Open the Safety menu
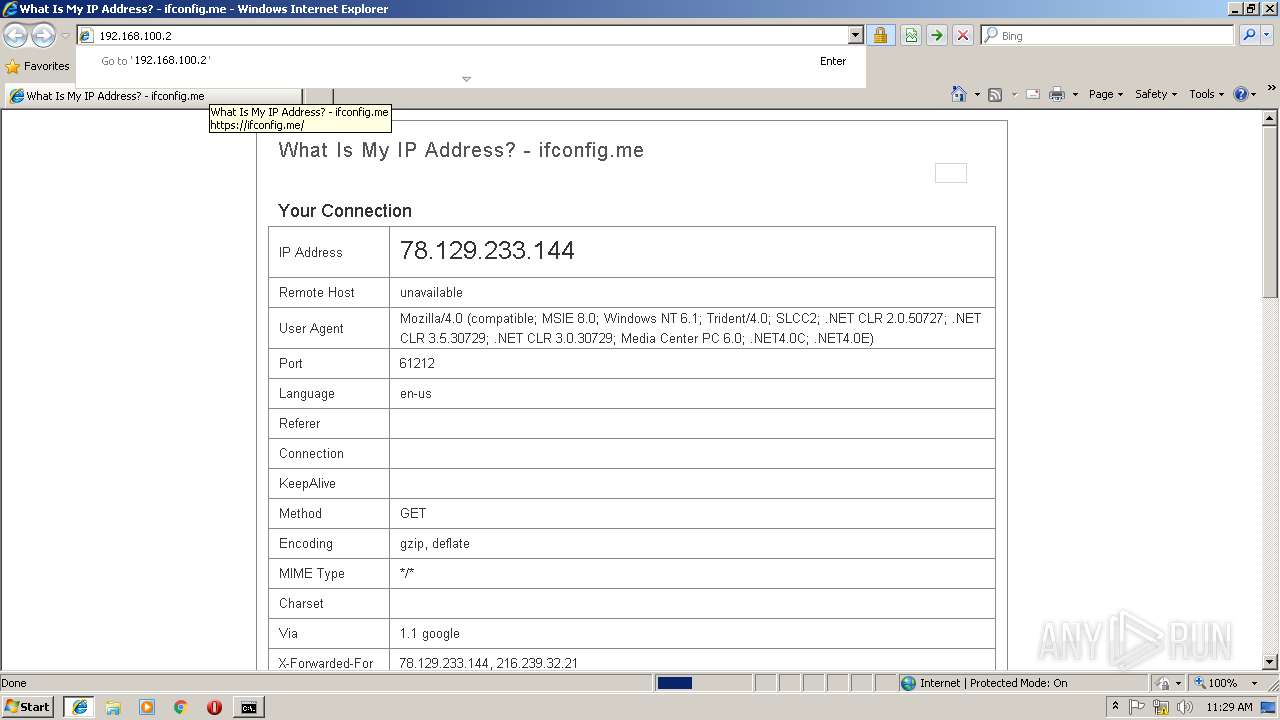The height and width of the screenshot is (720, 1280). (1156, 94)
